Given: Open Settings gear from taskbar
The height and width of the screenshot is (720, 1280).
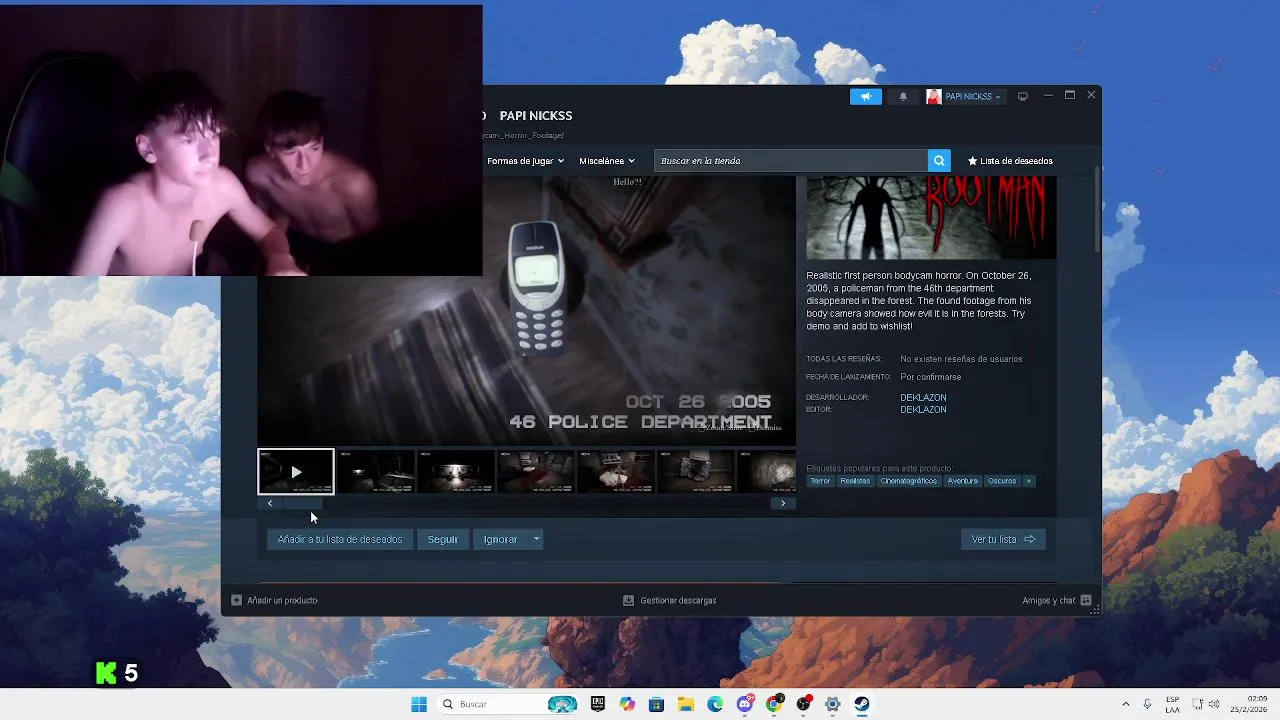Looking at the screenshot, I should pos(832,704).
